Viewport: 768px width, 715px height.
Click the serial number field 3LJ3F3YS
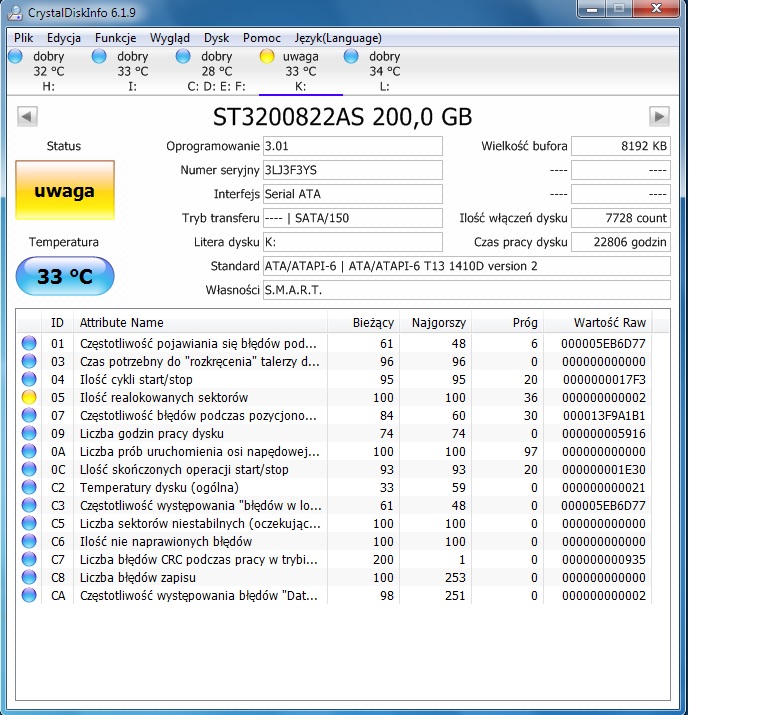[353, 170]
